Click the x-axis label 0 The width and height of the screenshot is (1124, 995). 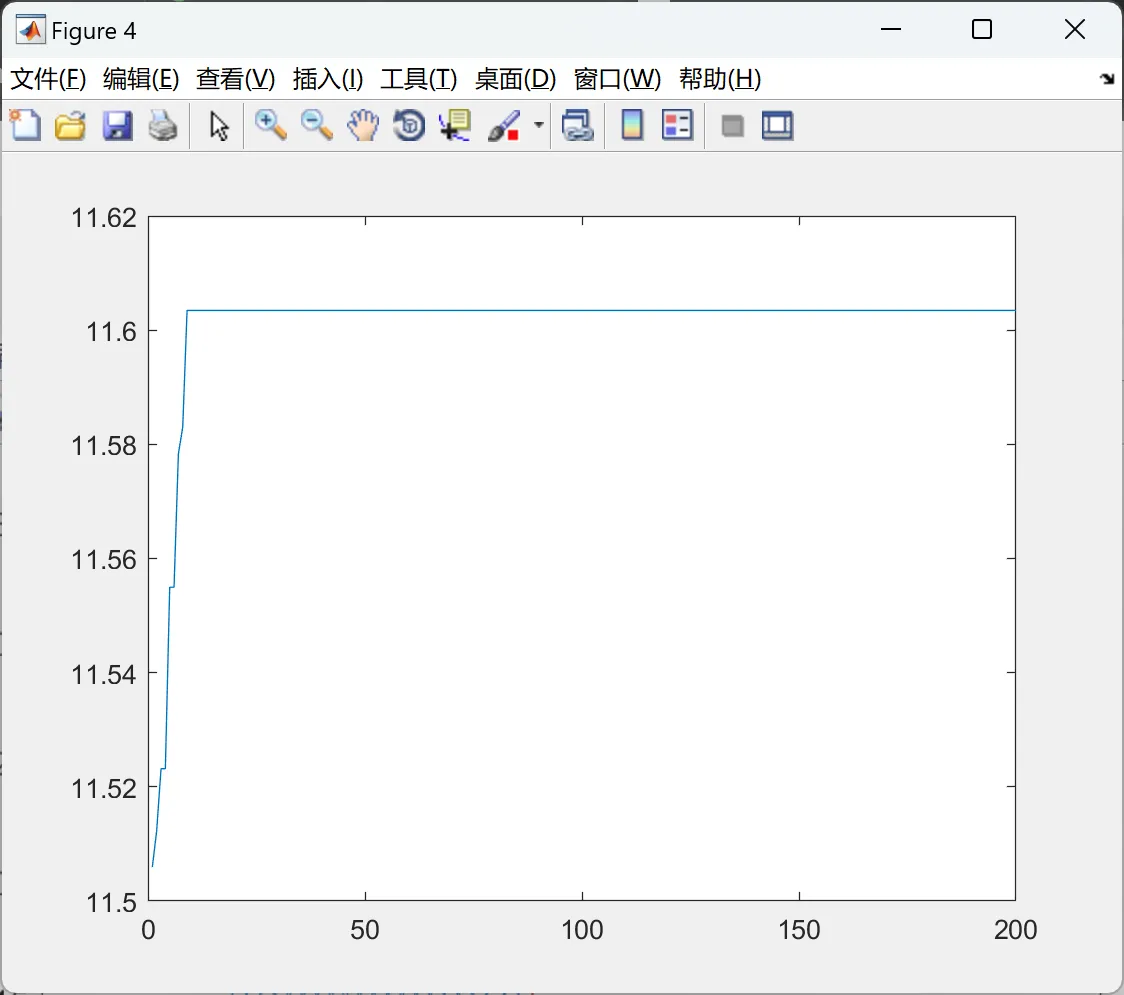(x=148, y=930)
